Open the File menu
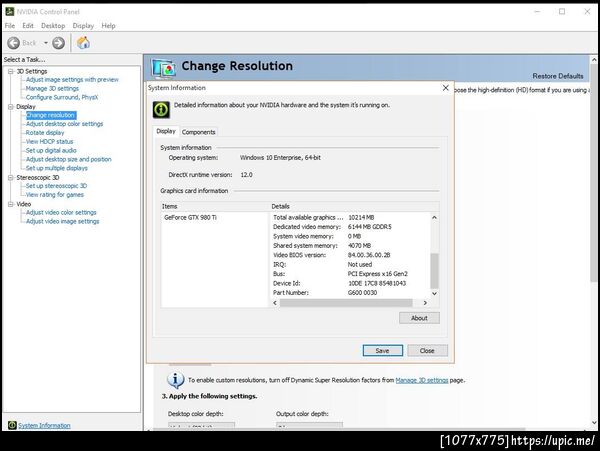The height and width of the screenshot is (451, 600). pos(10,26)
